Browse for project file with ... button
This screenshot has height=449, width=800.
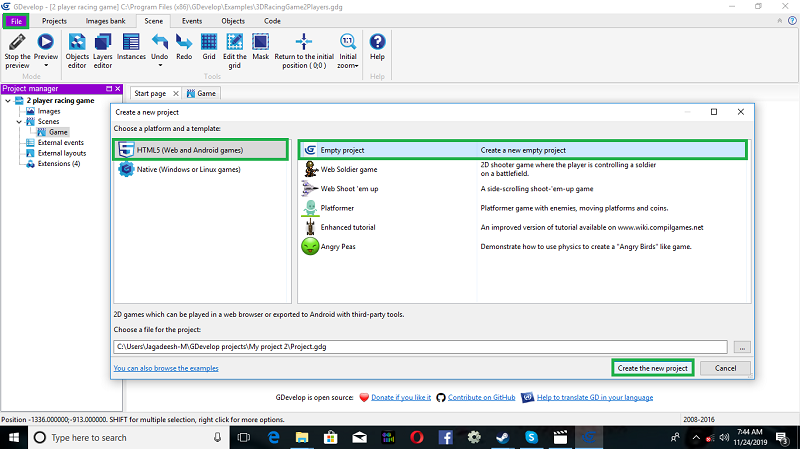(x=742, y=347)
